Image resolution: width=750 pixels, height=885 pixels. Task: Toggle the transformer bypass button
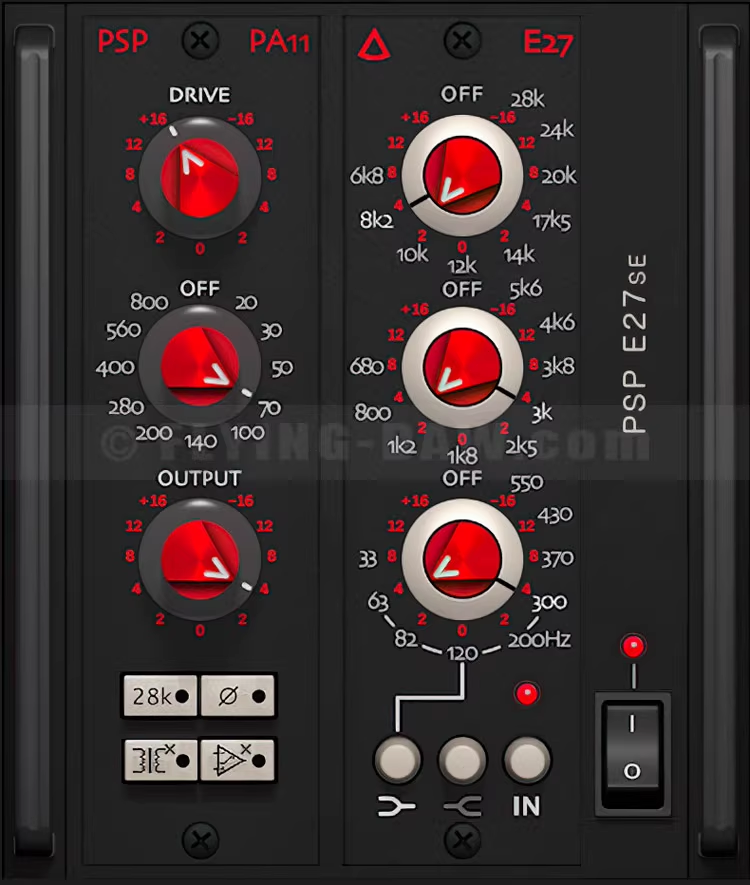pos(160,760)
